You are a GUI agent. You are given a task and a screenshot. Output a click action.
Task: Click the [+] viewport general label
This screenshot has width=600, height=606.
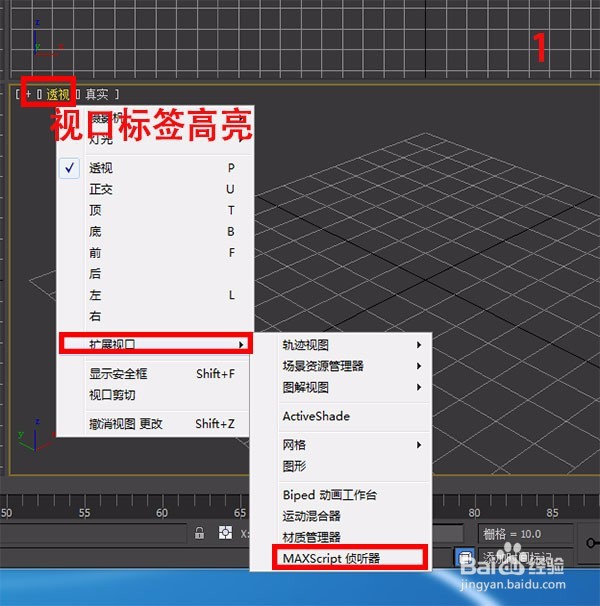[x=28, y=94]
